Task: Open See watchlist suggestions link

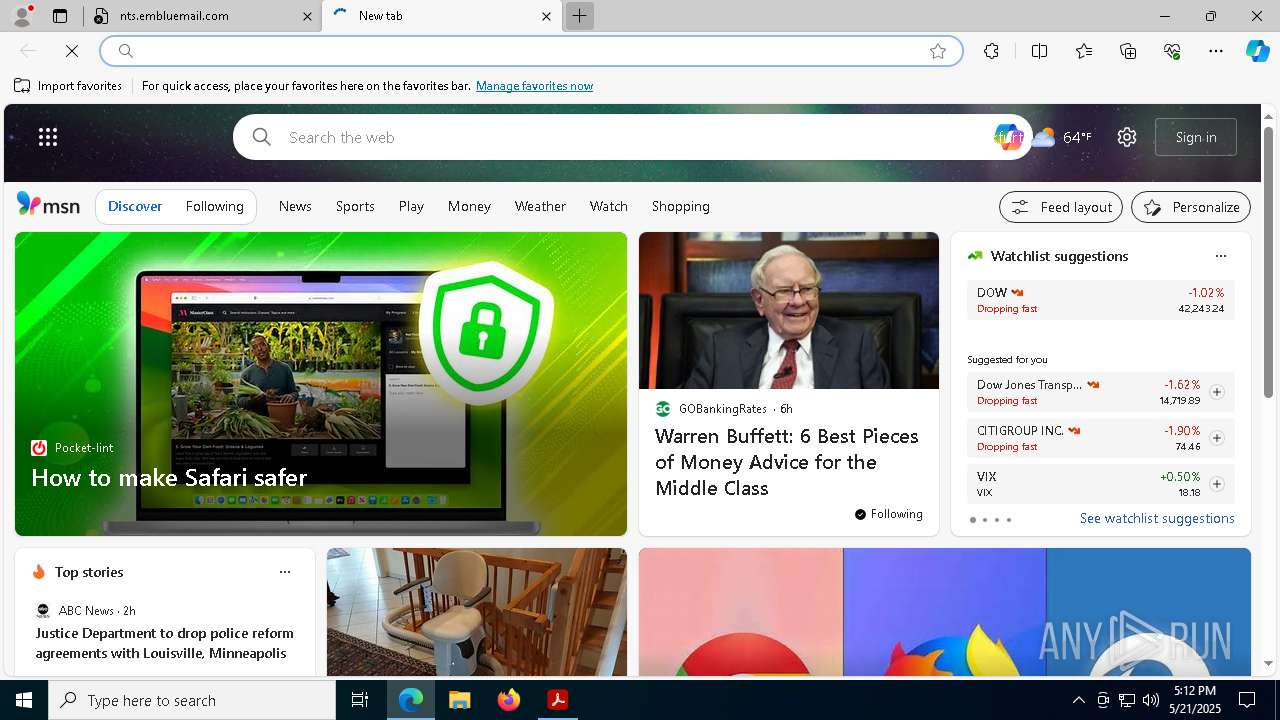Action: click(x=1157, y=518)
